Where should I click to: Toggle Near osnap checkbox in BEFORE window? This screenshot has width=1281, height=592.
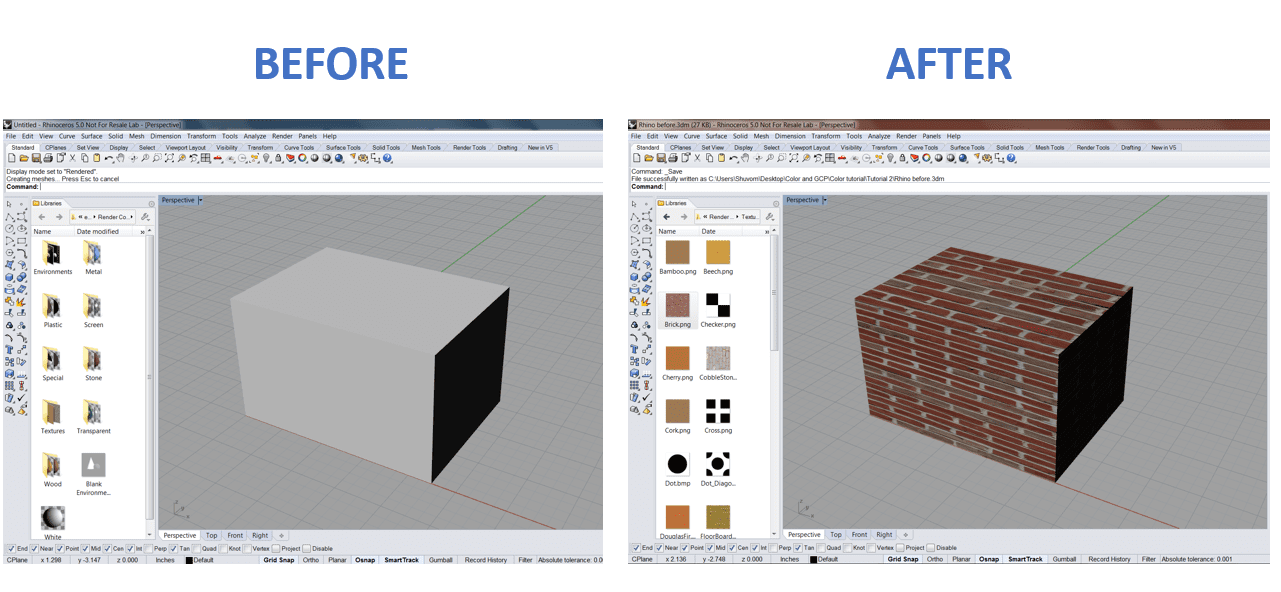coord(35,548)
